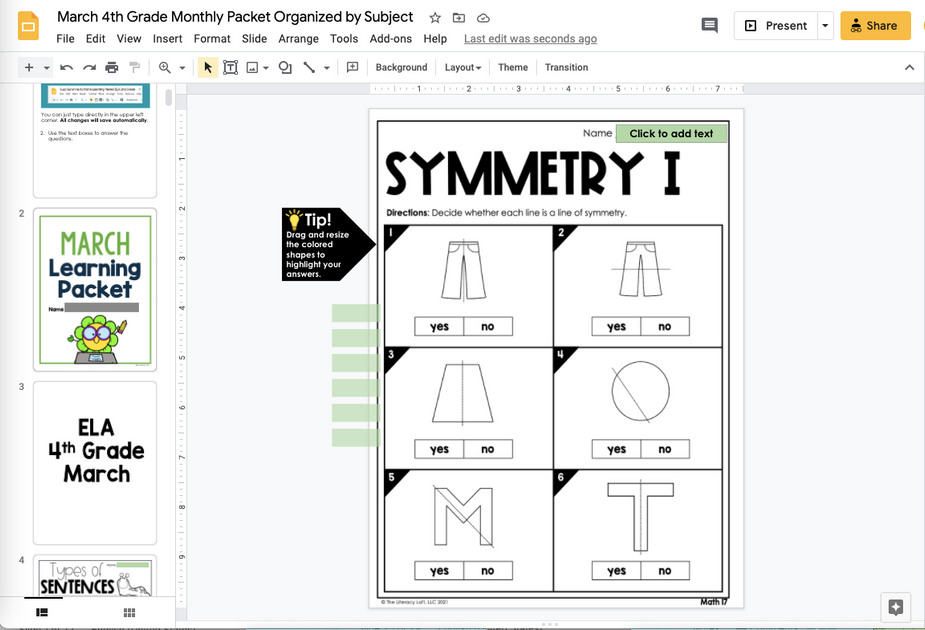This screenshot has width=925, height=630.
Task: Select the Line tool
Action: pos(308,67)
